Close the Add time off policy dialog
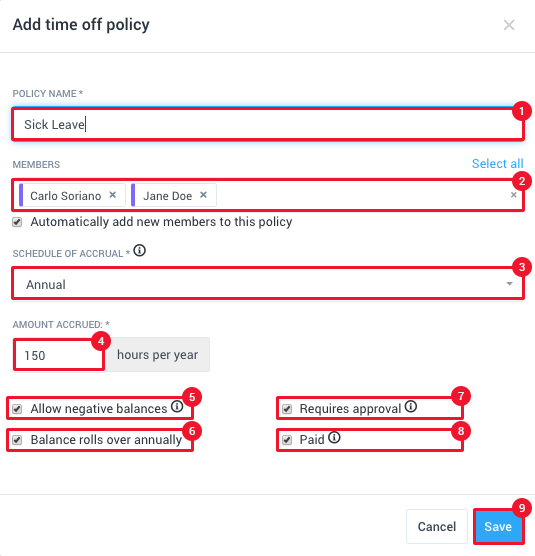Image resolution: width=535 pixels, height=556 pixels. pyautogui.click(x=509, y=25)
